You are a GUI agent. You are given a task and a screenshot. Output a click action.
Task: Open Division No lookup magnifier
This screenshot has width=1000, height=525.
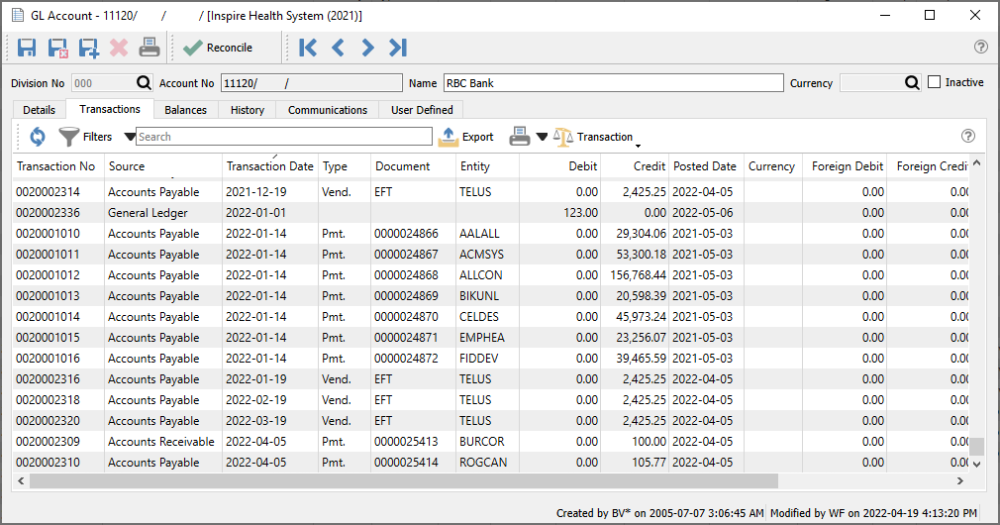pyautogui.click(x=144, y=83)
